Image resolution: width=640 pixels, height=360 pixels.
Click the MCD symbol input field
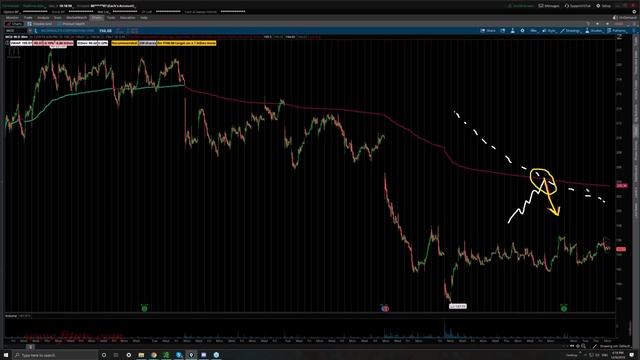click(16, 31)
